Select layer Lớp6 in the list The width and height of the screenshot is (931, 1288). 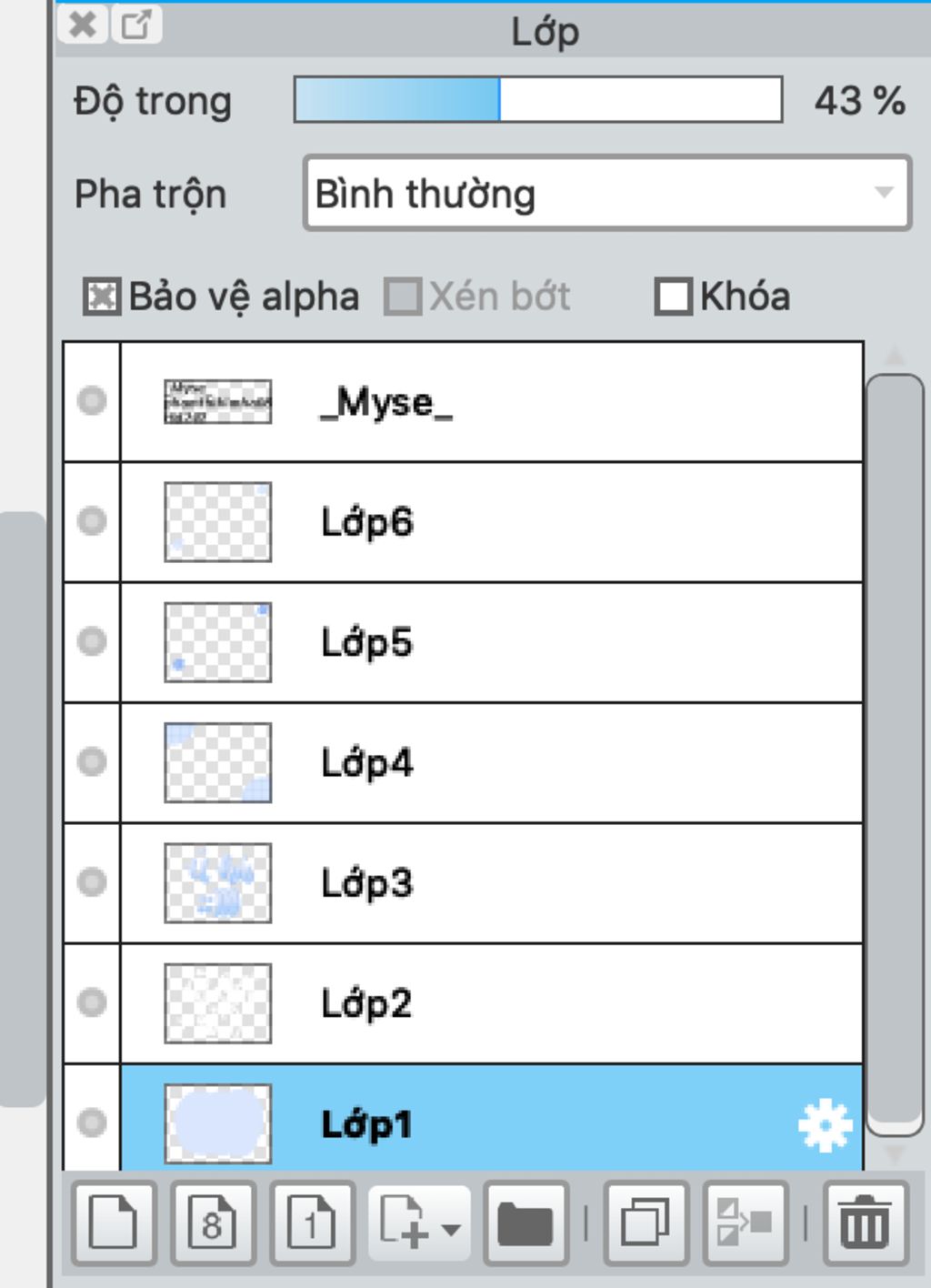click(491, 522)
